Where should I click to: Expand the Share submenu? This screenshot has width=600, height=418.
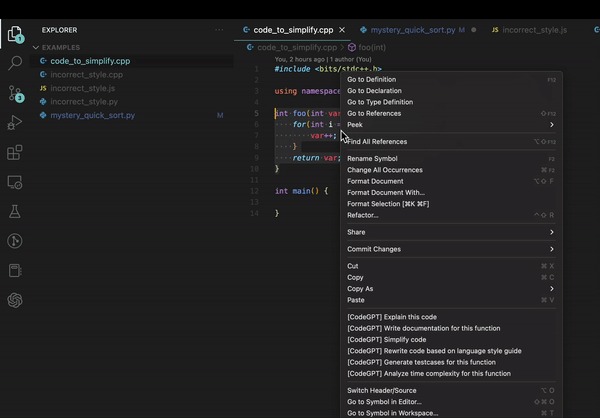click(451, 232)
